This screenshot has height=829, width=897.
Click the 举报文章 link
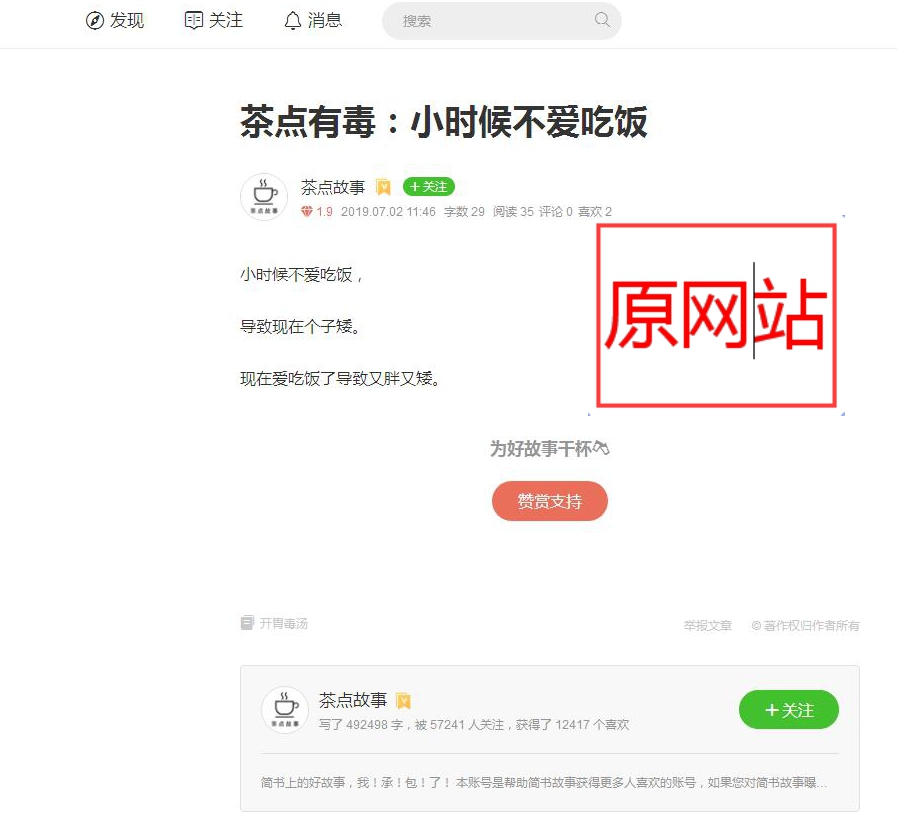click(708, 625)
